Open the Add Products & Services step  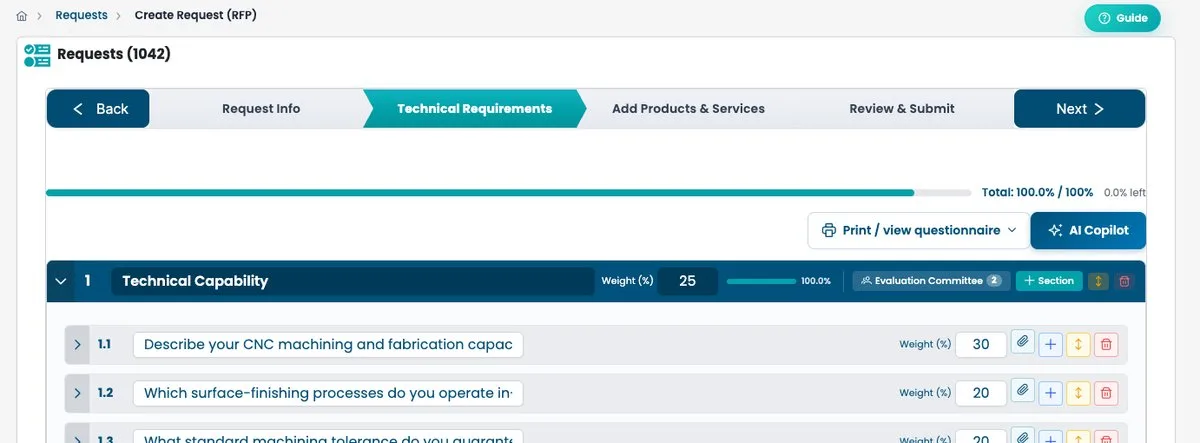(688, 109)
